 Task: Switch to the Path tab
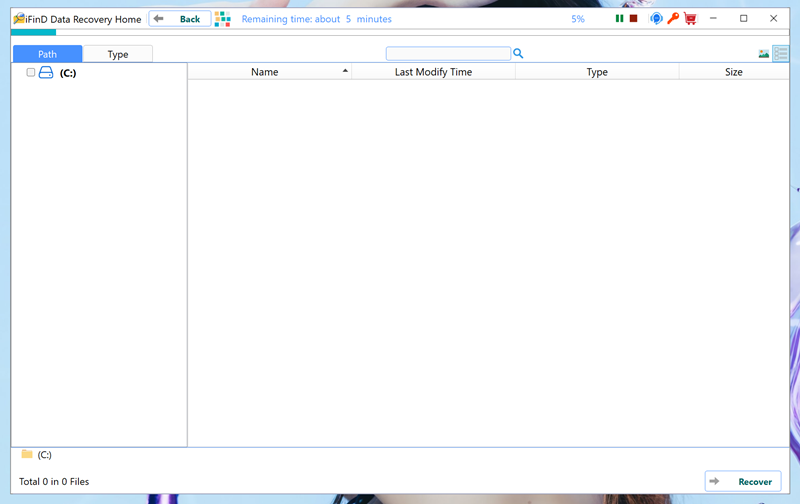point(47,54)
